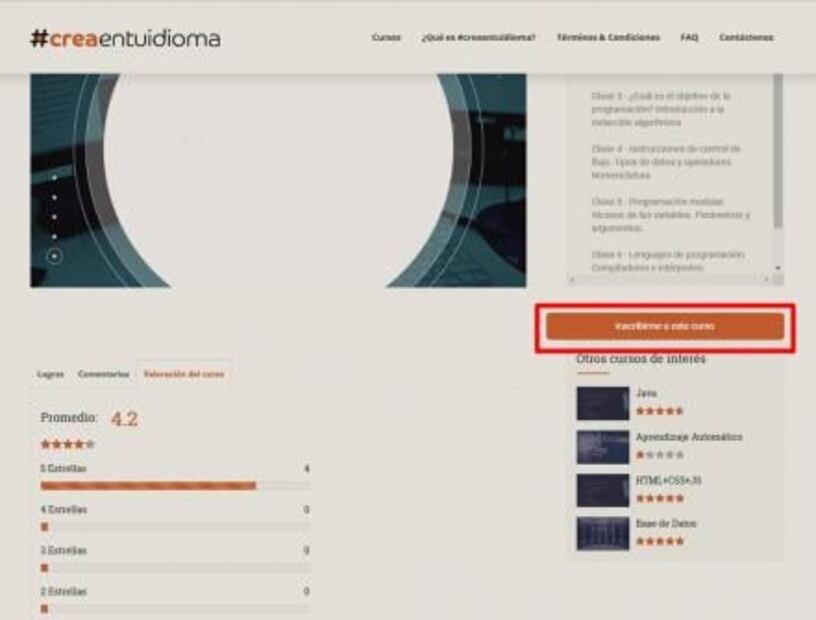Click the Java course star rating
This screenshot has width=816, height=620.
pos(660,411)
